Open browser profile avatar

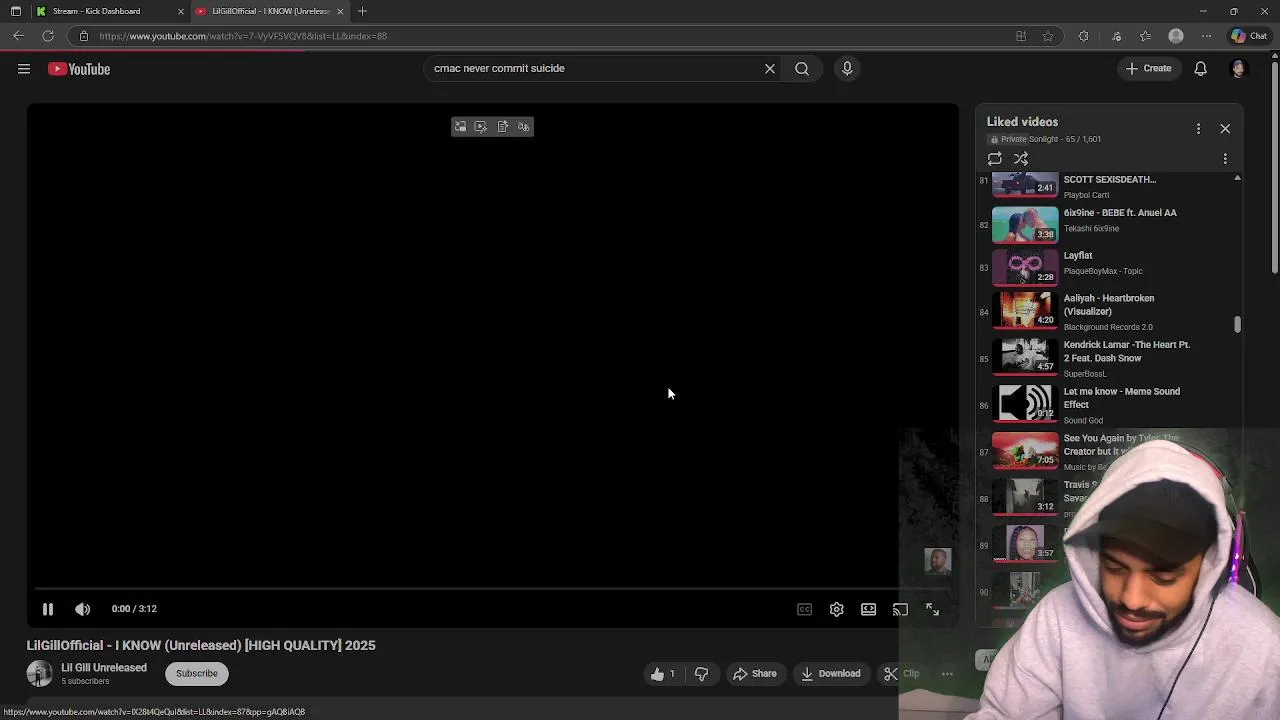pyautogui.click(x=1176, y=36)
